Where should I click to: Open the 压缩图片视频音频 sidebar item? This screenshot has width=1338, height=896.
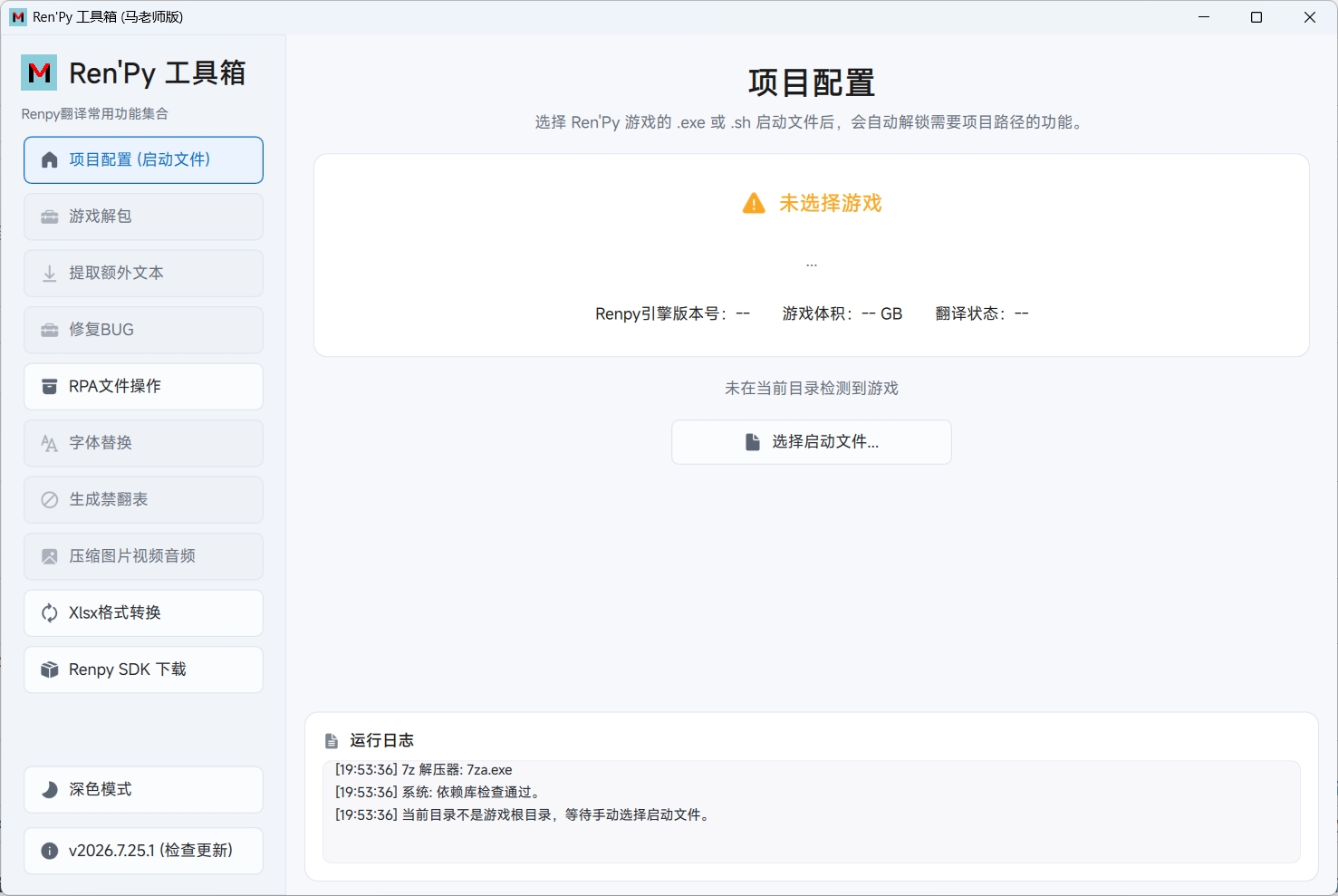(x=143, y=556)
